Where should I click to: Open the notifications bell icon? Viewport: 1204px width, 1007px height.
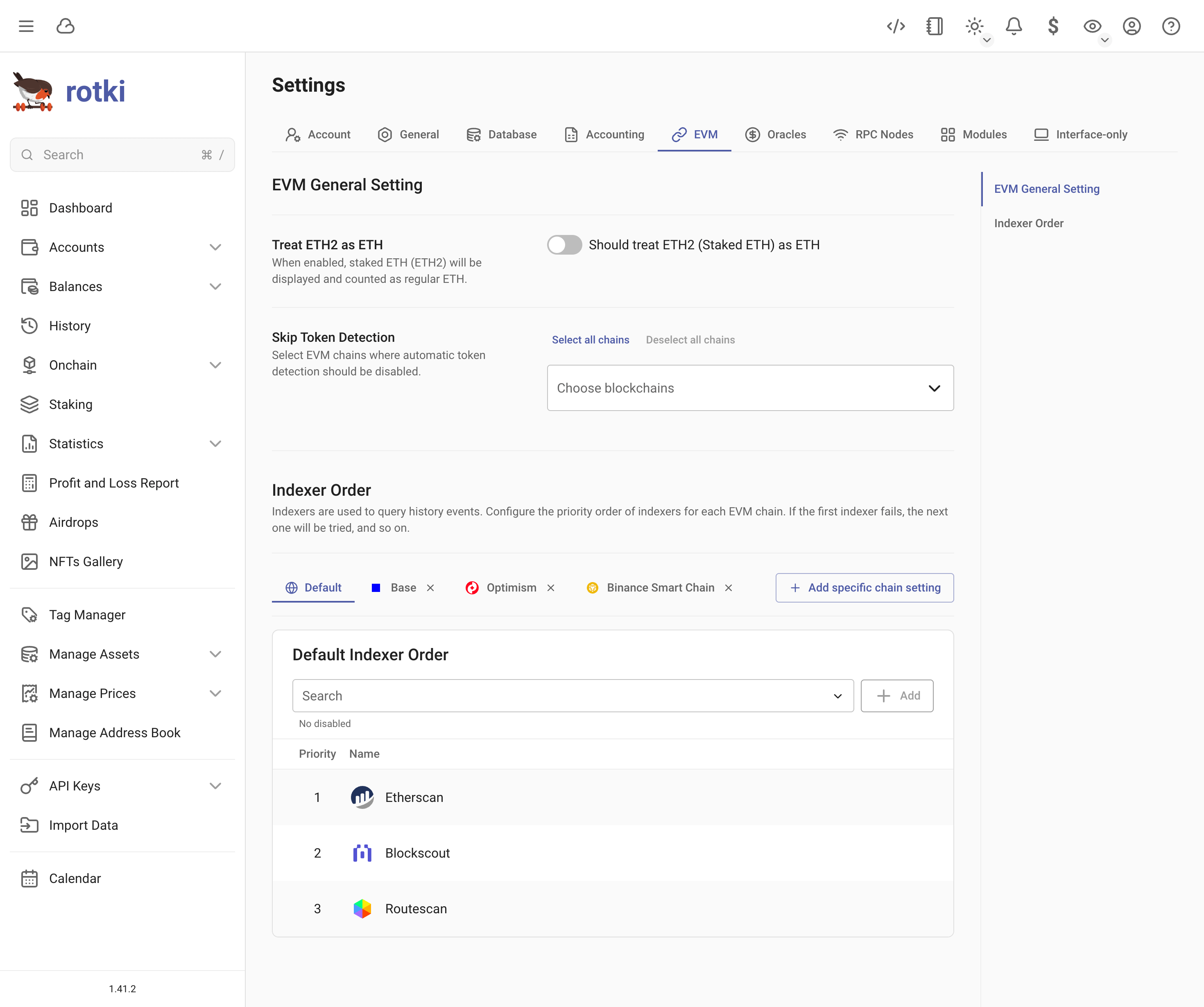[1014, 26]
